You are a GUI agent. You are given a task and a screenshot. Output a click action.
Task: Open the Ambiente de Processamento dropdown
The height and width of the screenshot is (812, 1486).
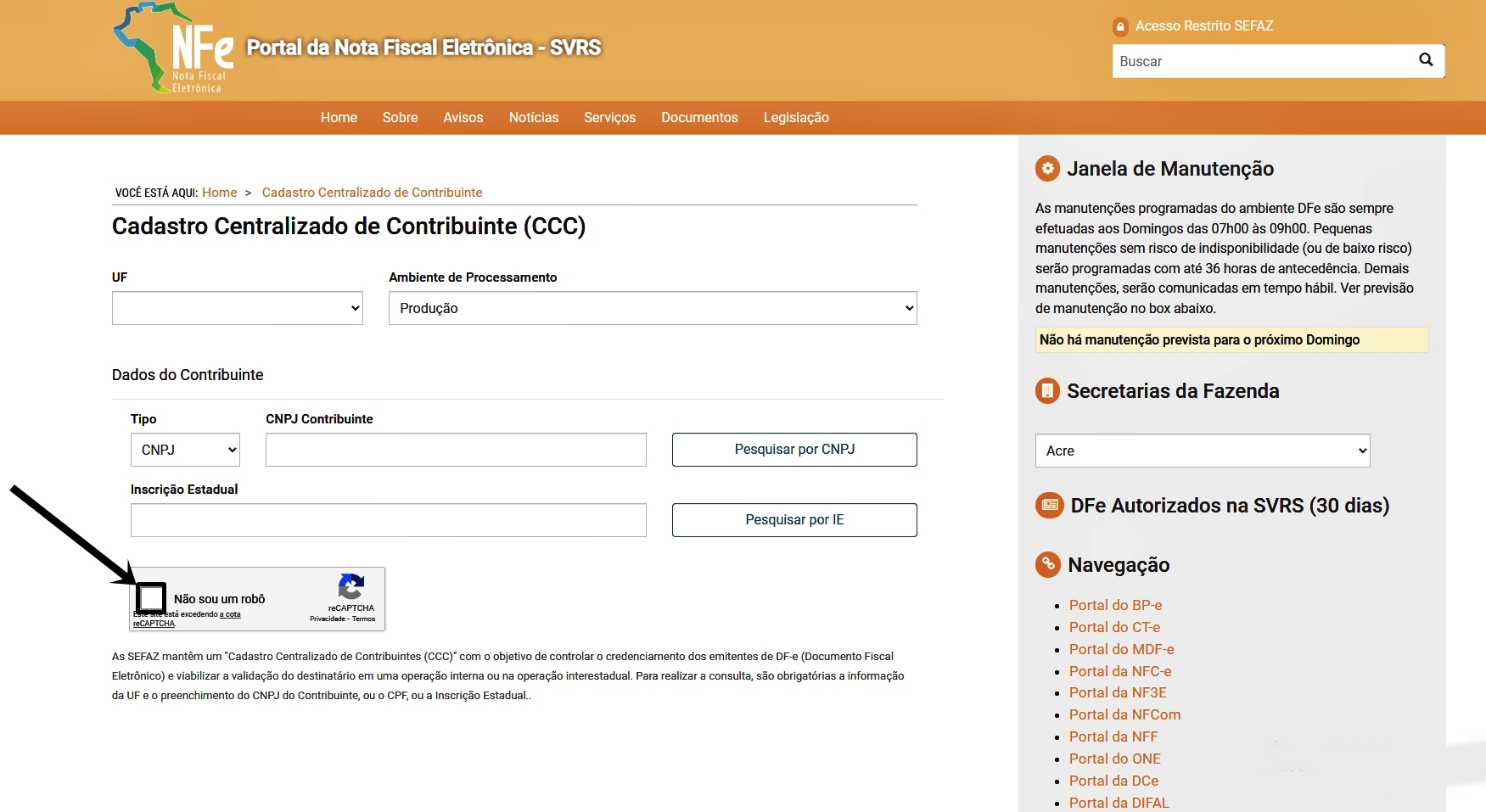(653, 308)
